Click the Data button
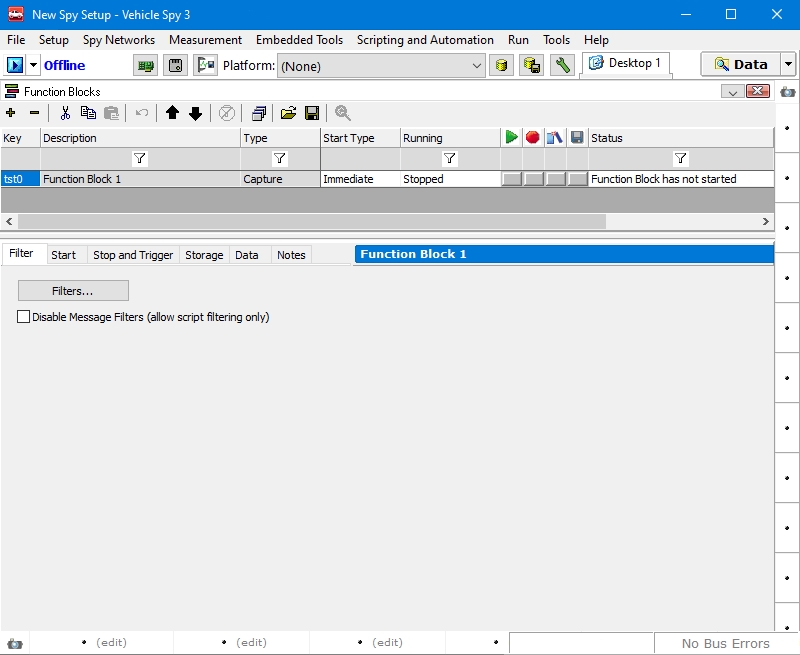Image resolution: width=800 pixels, height=655 pixels. [x=741, y=65]
